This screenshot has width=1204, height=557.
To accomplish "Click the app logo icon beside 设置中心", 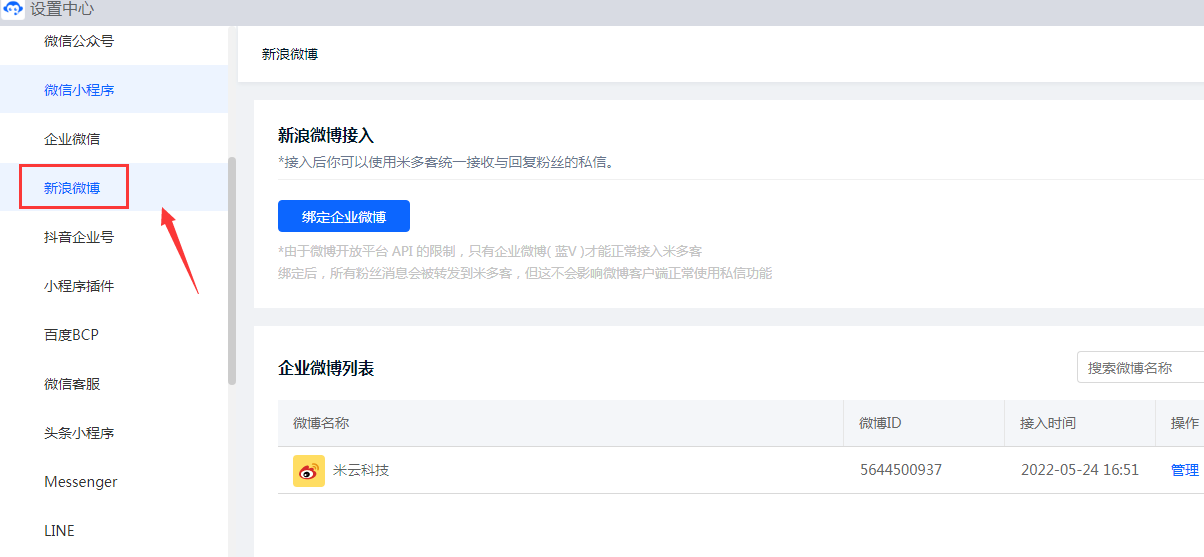I will click(13, 10).
